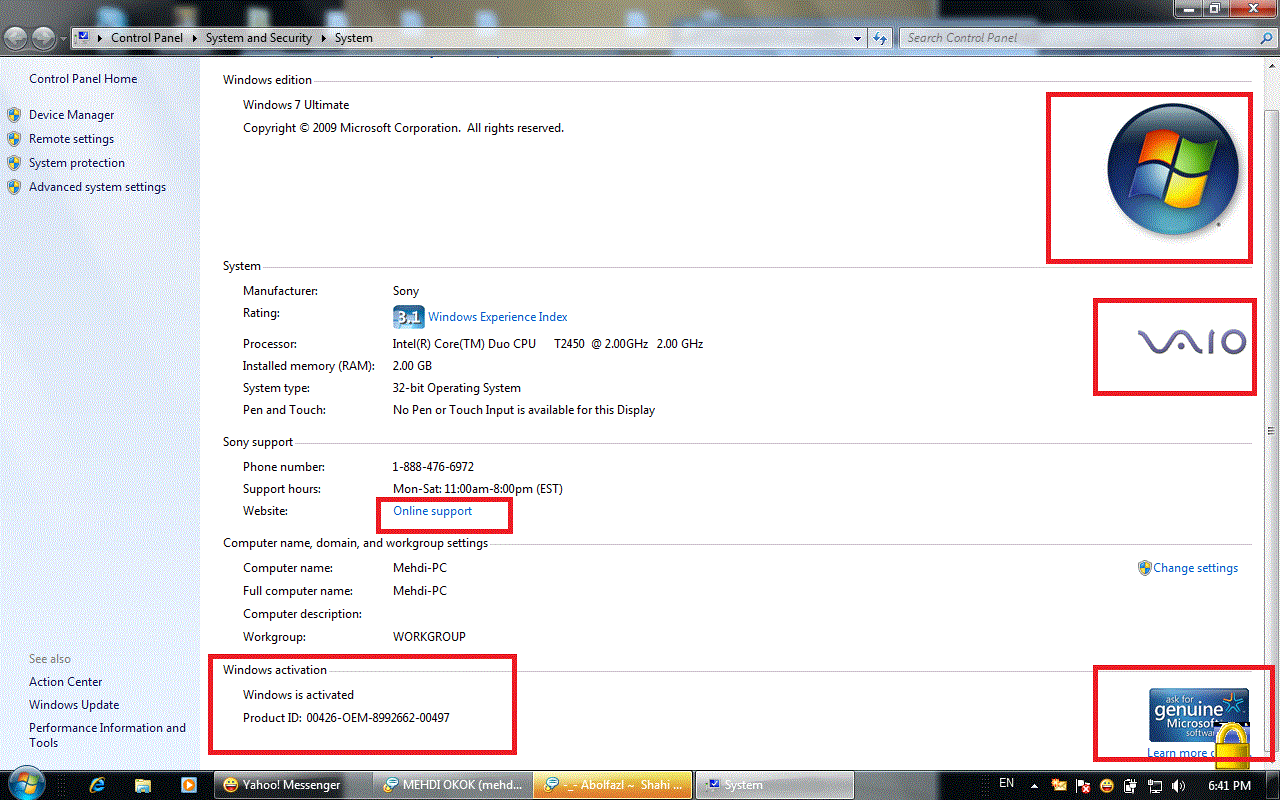Open Windows Explorer folder taskbar icon
The height and width of the screenshot is (800, 1280).
tap(143, 785)
